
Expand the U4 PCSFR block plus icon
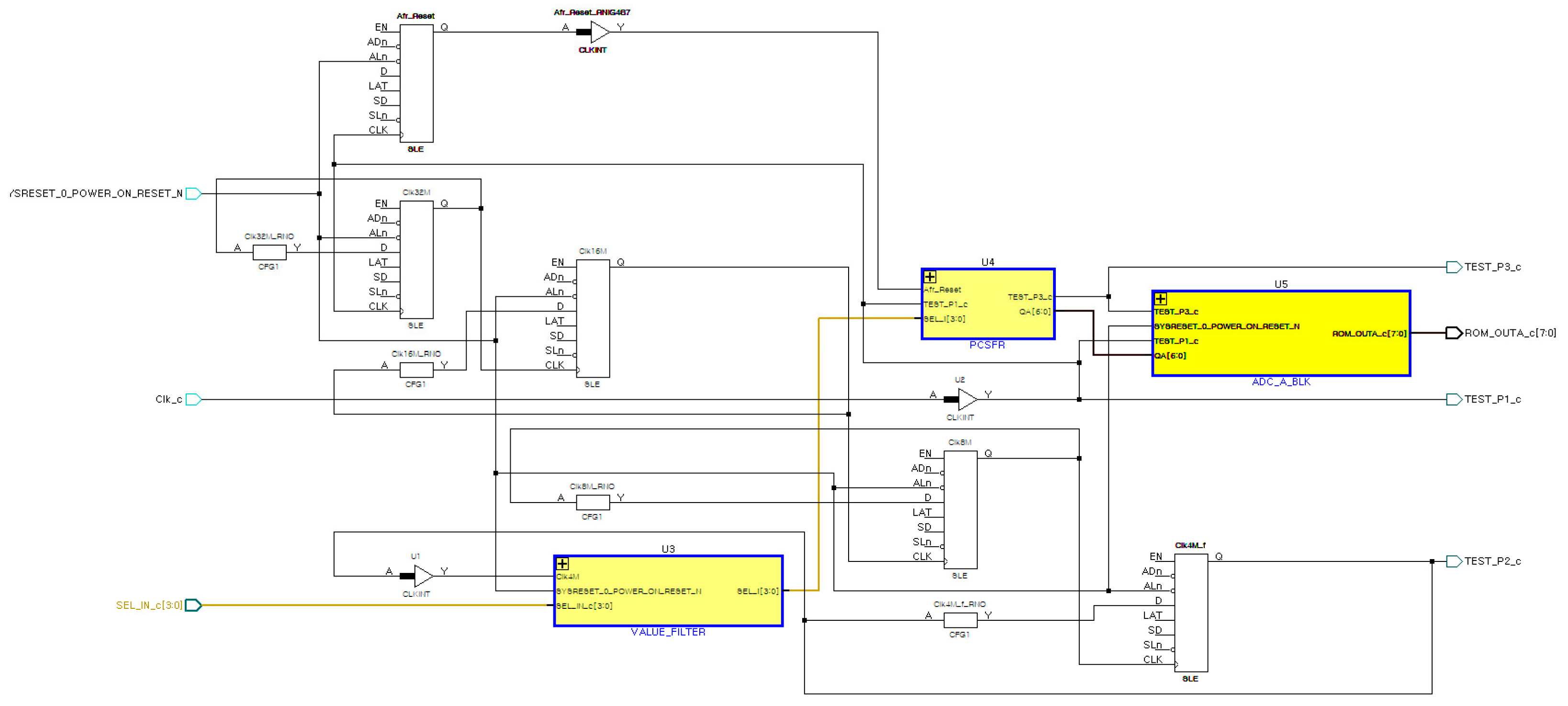tap(930, 277)
